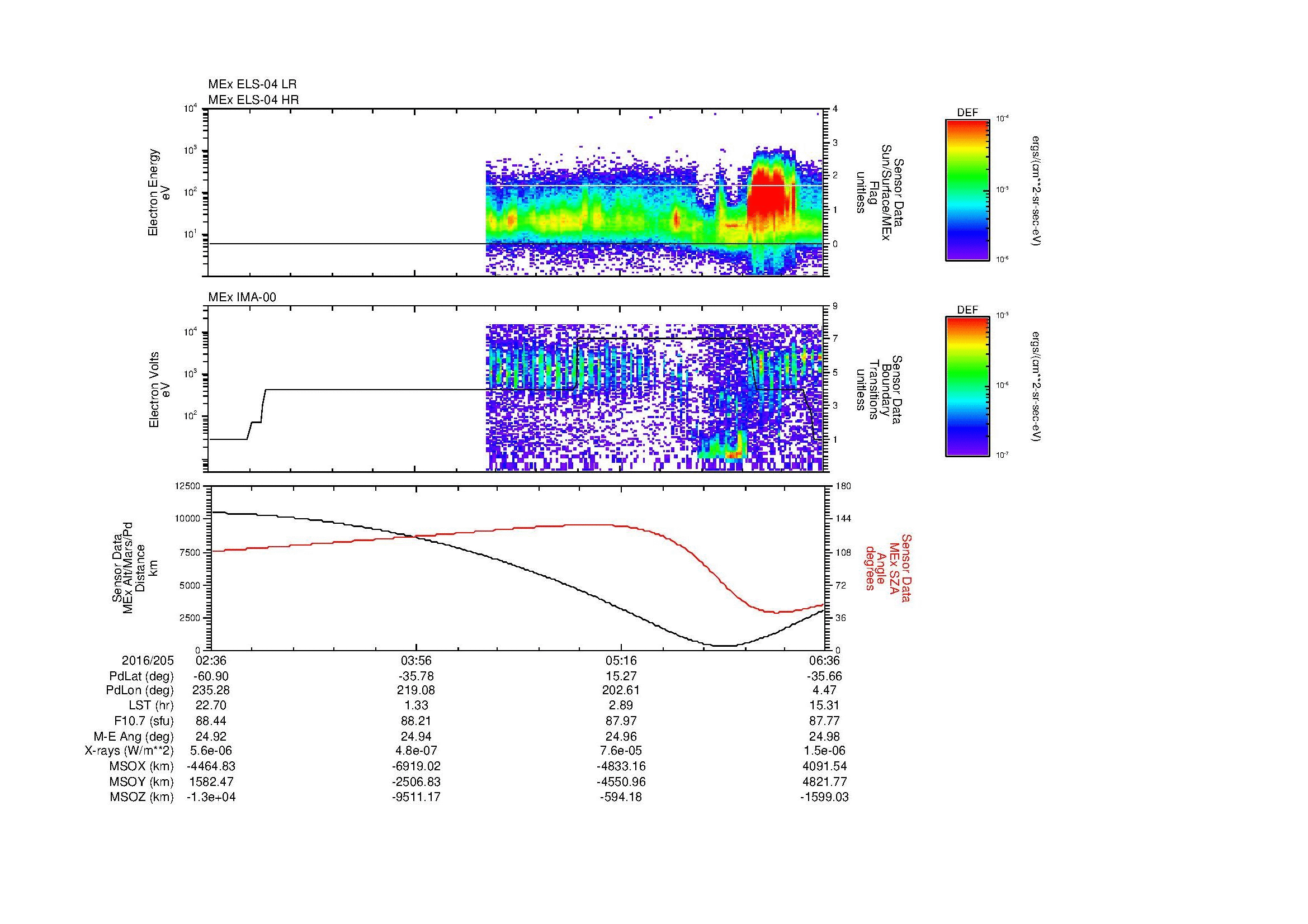Click the '180' SZA axis tick

(843, 486)
